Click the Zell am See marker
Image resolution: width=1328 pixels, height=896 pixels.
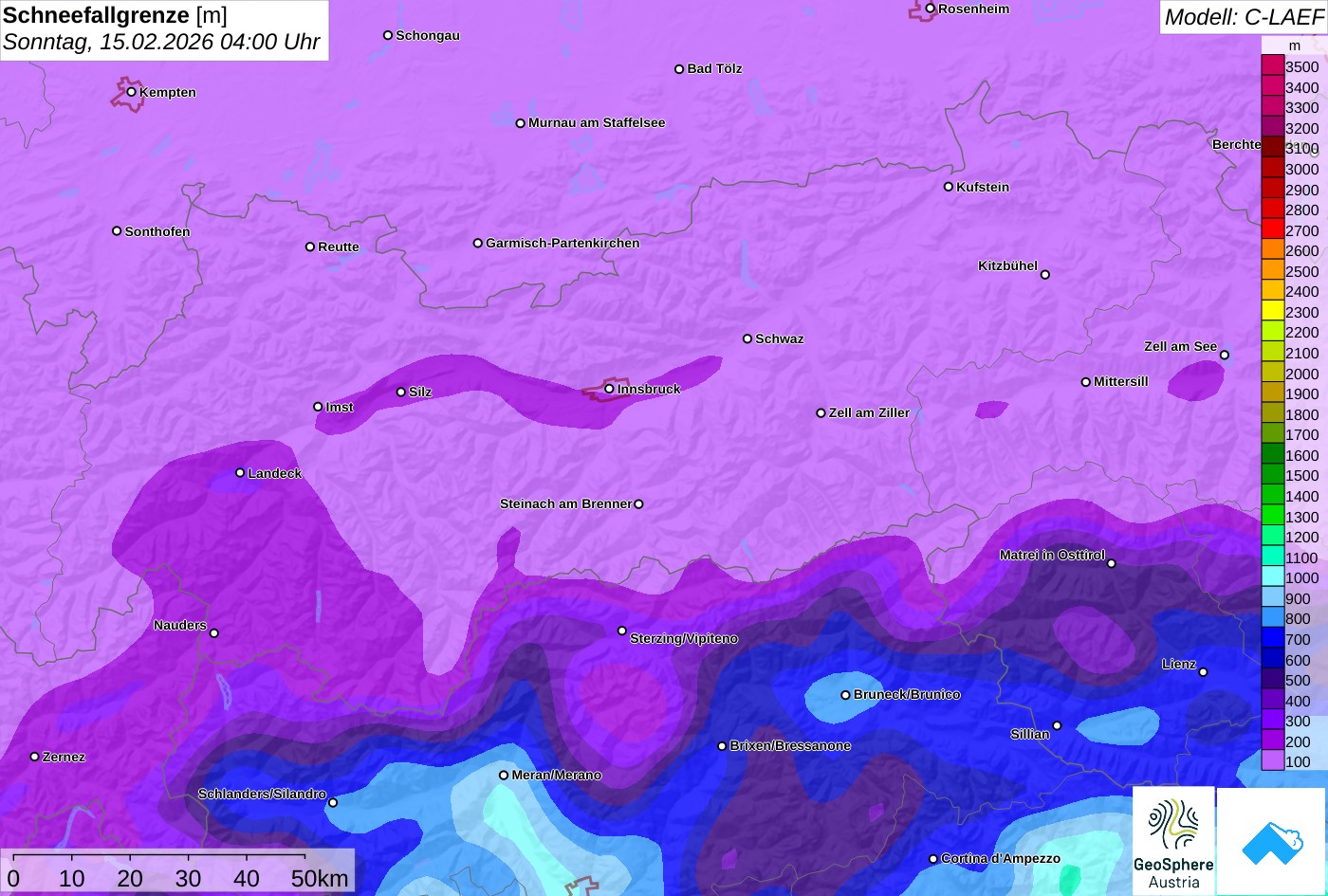[x=1225, y=356]
